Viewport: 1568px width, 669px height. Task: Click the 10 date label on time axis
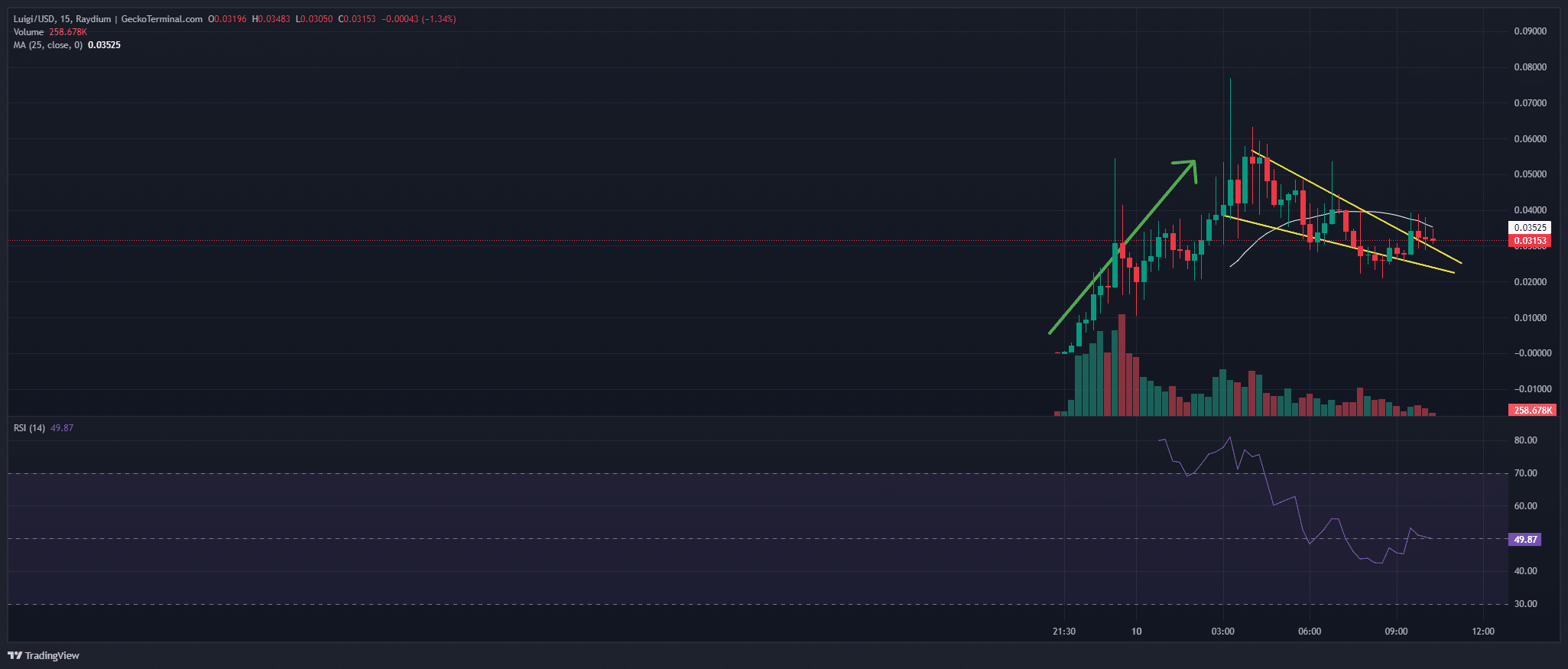tap(1137, 632)
